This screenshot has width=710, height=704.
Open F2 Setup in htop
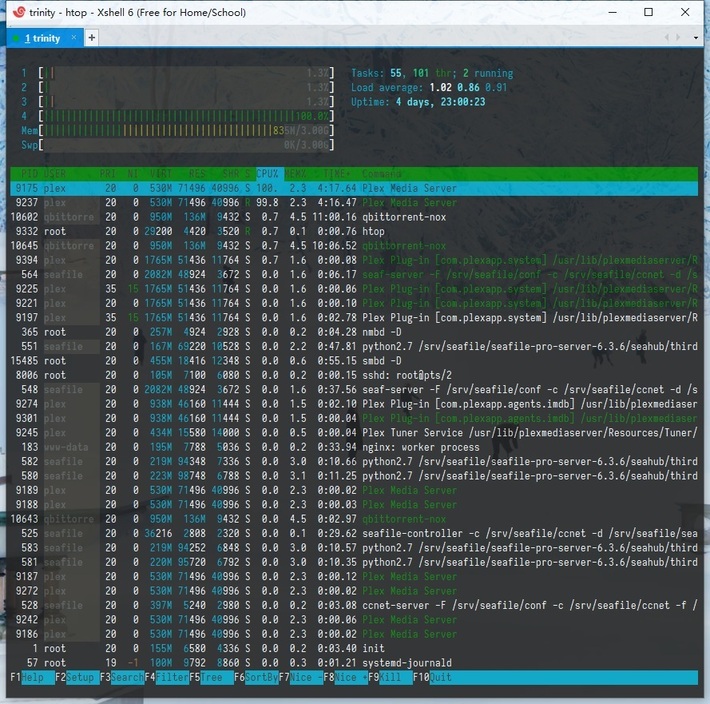80,677
